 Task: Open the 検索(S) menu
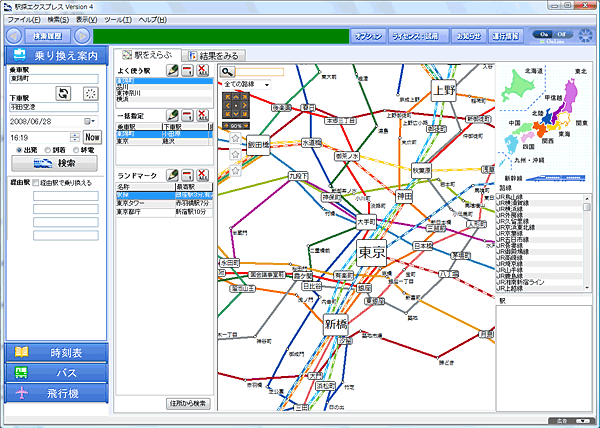[58, 20]
